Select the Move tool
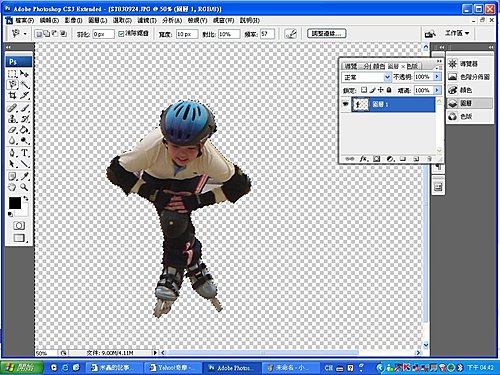This screenshot has height=375, width=500. 24,74
